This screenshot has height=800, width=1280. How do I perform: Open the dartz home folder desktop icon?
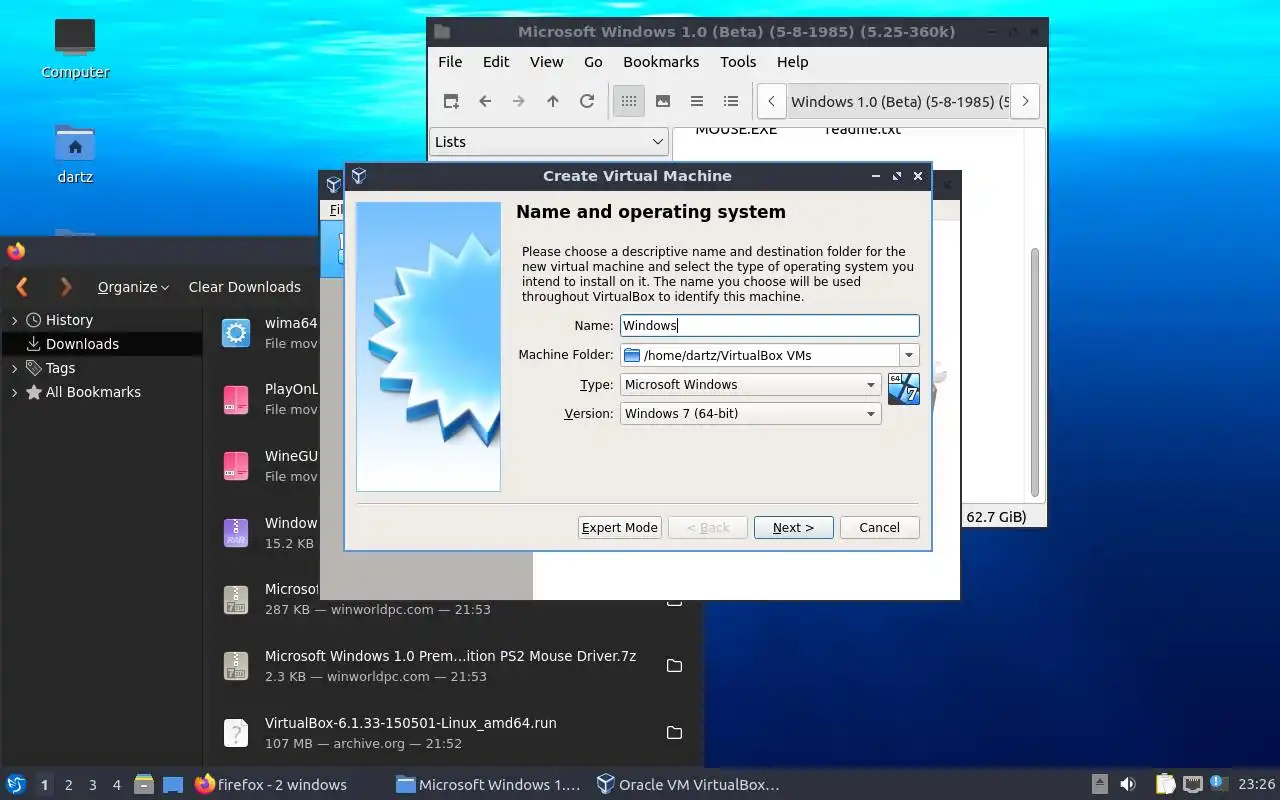click(x=75, y=153)
